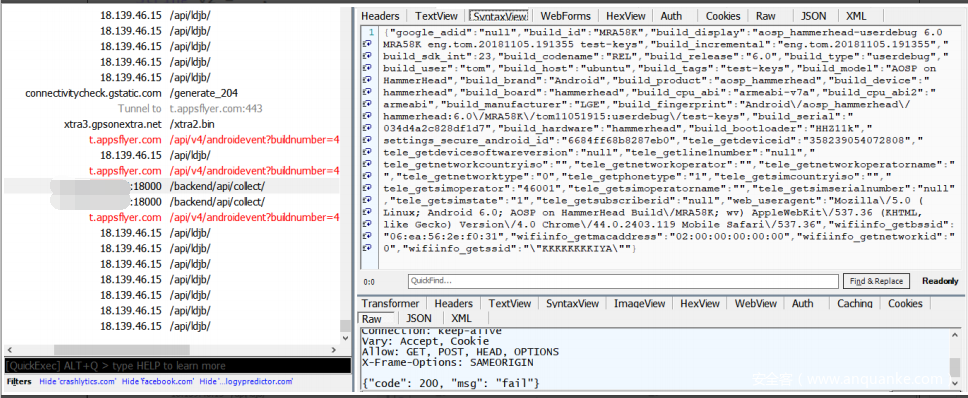This screenshot has height=398, width=968.
Task: Open the response XML tab
Action: click(461, 319)
